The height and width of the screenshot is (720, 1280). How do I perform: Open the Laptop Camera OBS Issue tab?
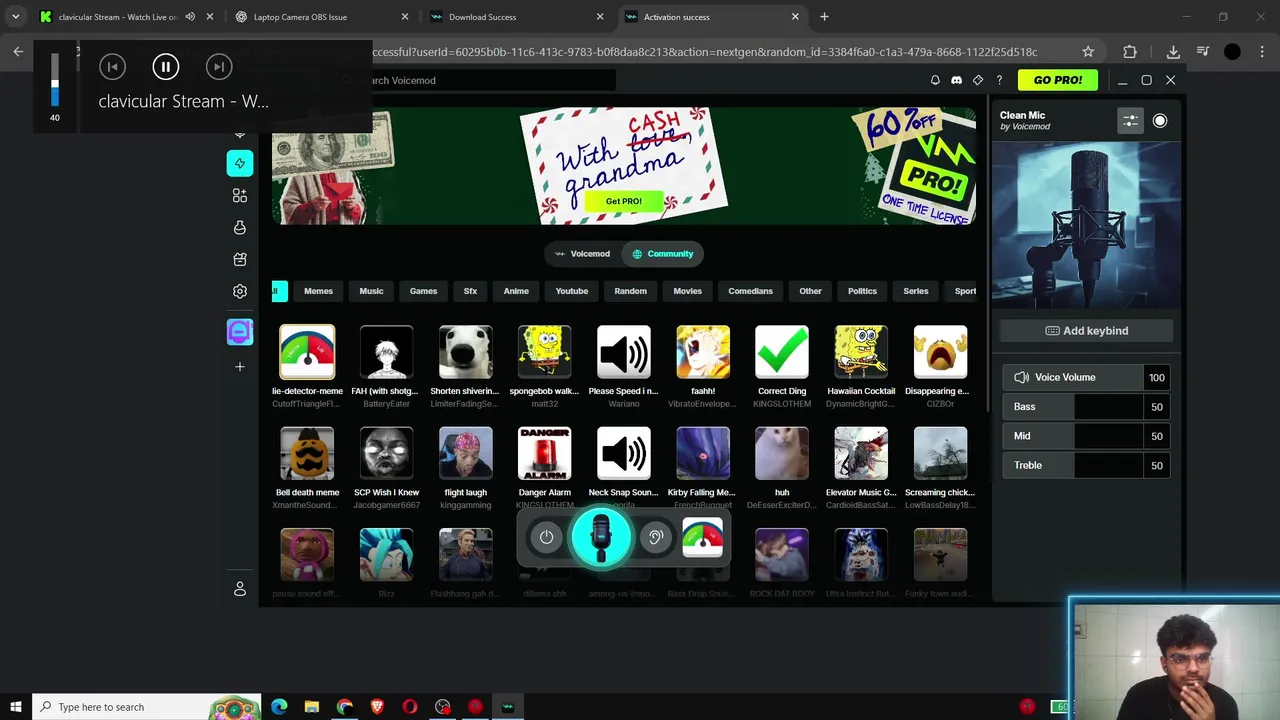(322, 17)
